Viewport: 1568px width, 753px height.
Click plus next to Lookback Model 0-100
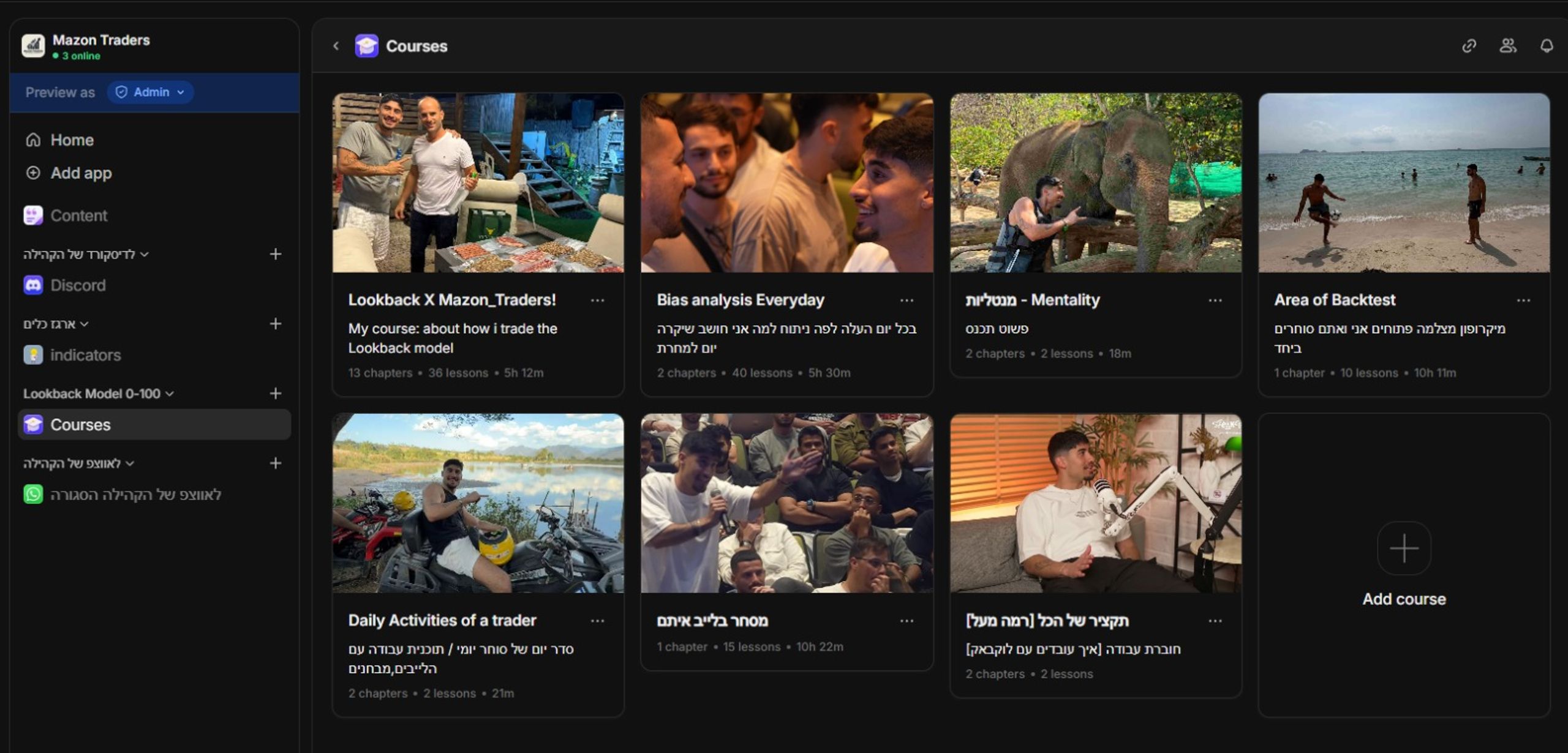pos(276,394)
